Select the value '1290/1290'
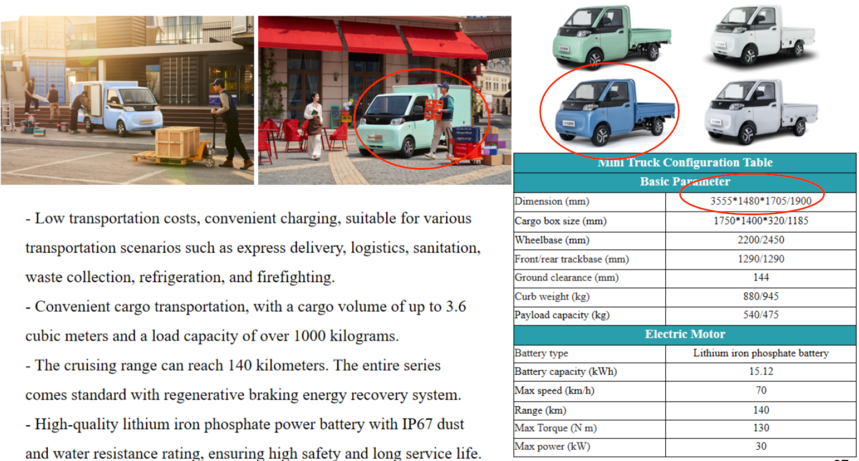Image resolution: width=859 pixels, height=461 pixels. [761, 259]
